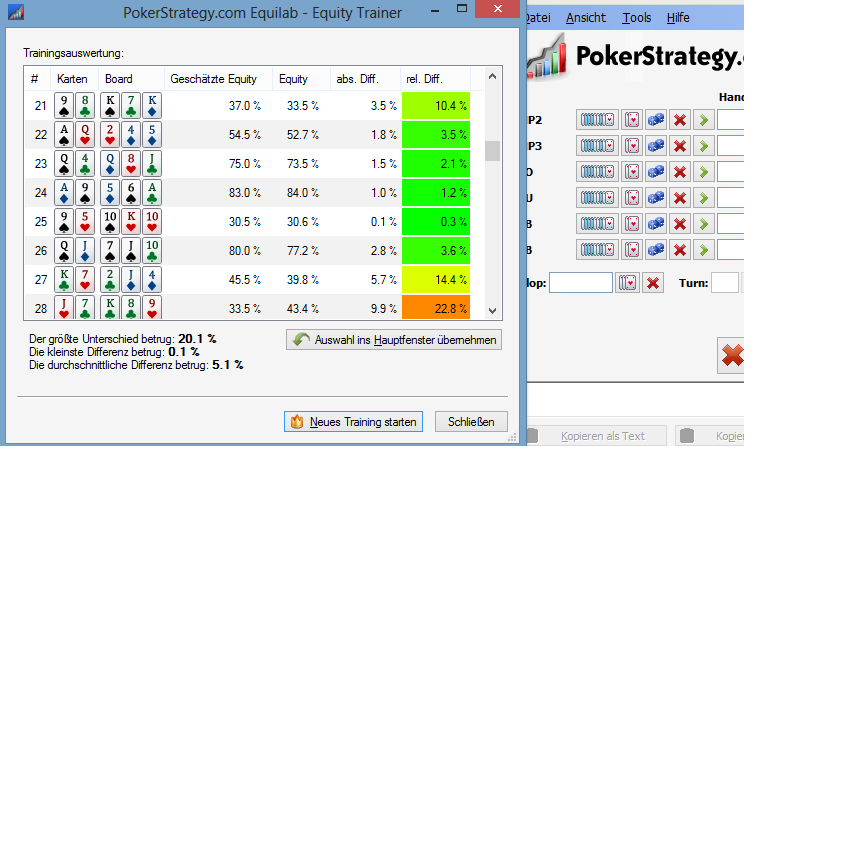The width and height of the screenshot is (855, 850).
Task: Click the 9 of spades card in row 21
Action: tap(64, 106)
